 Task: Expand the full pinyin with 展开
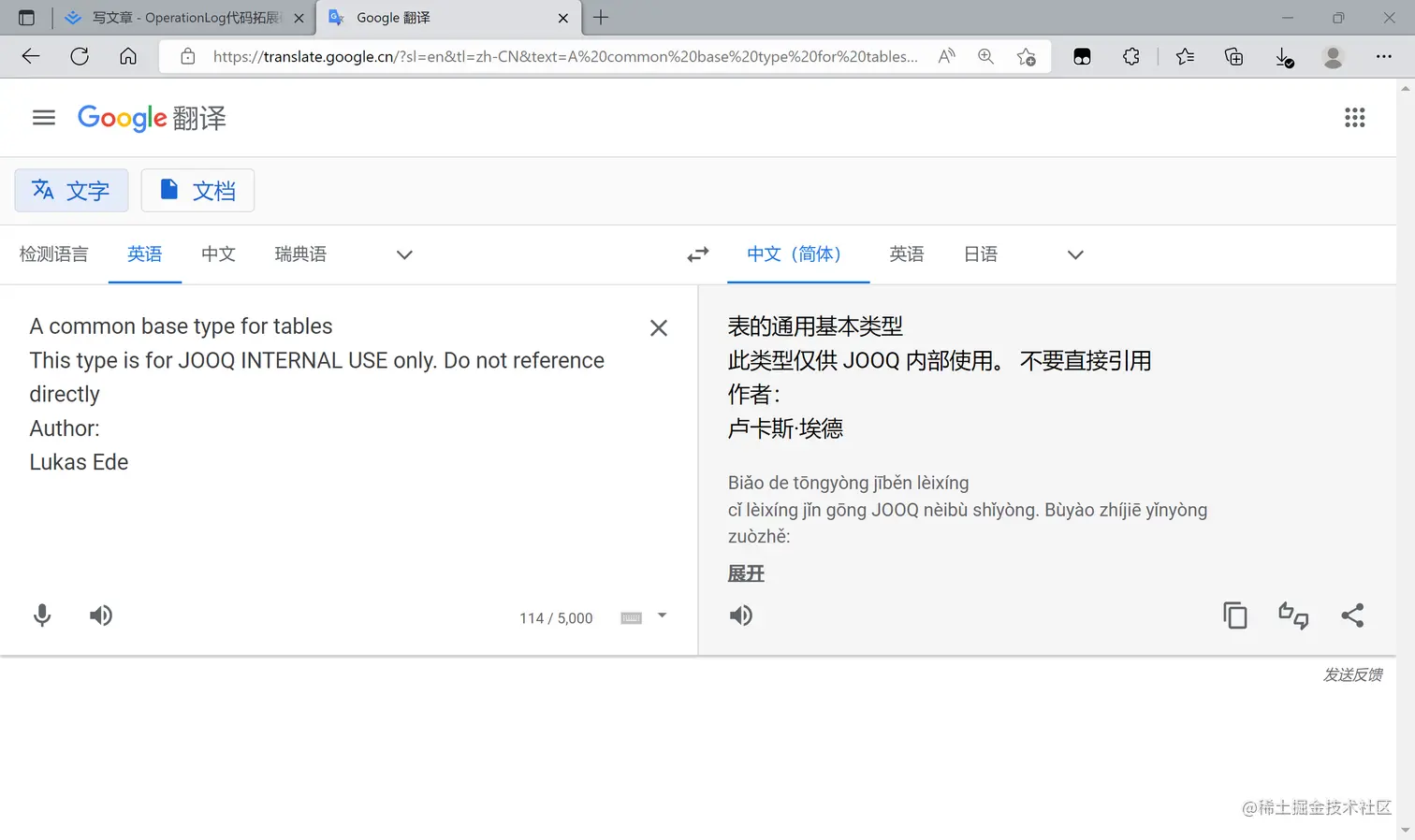pos(746,573)
